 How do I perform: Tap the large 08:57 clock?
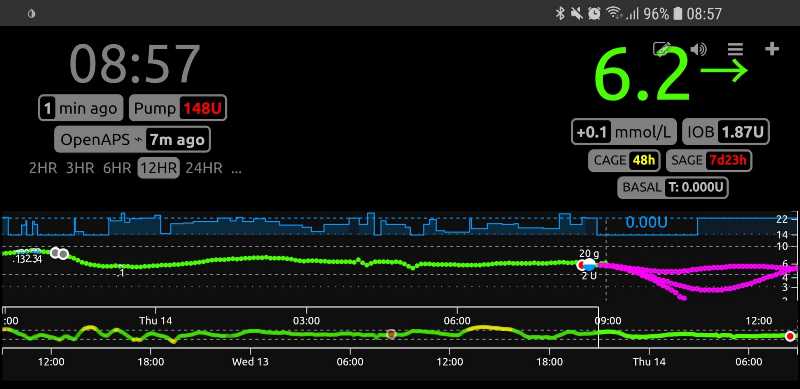coord(135,63)
